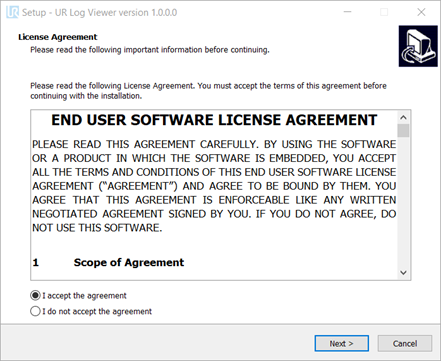Click the license scrollbar thumb

click(403, 131)
